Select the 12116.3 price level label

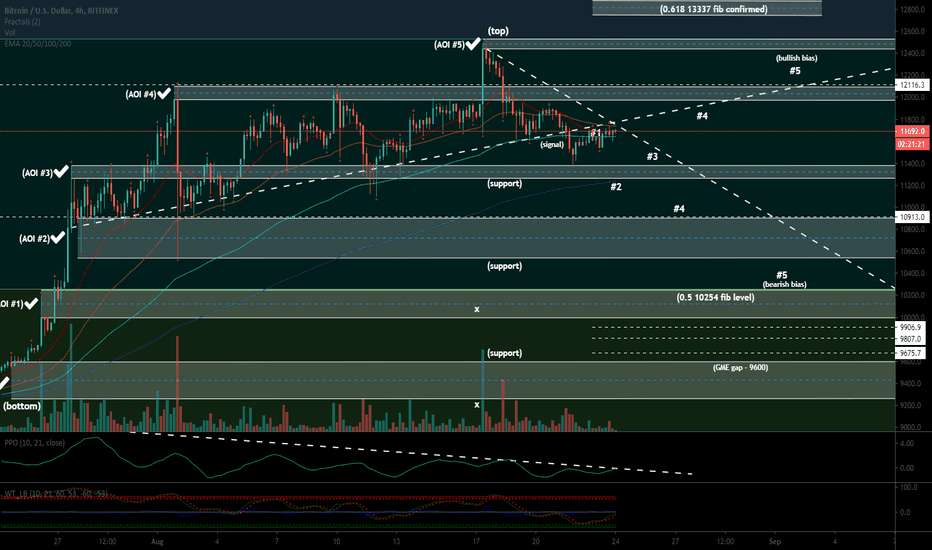(912, 86)
